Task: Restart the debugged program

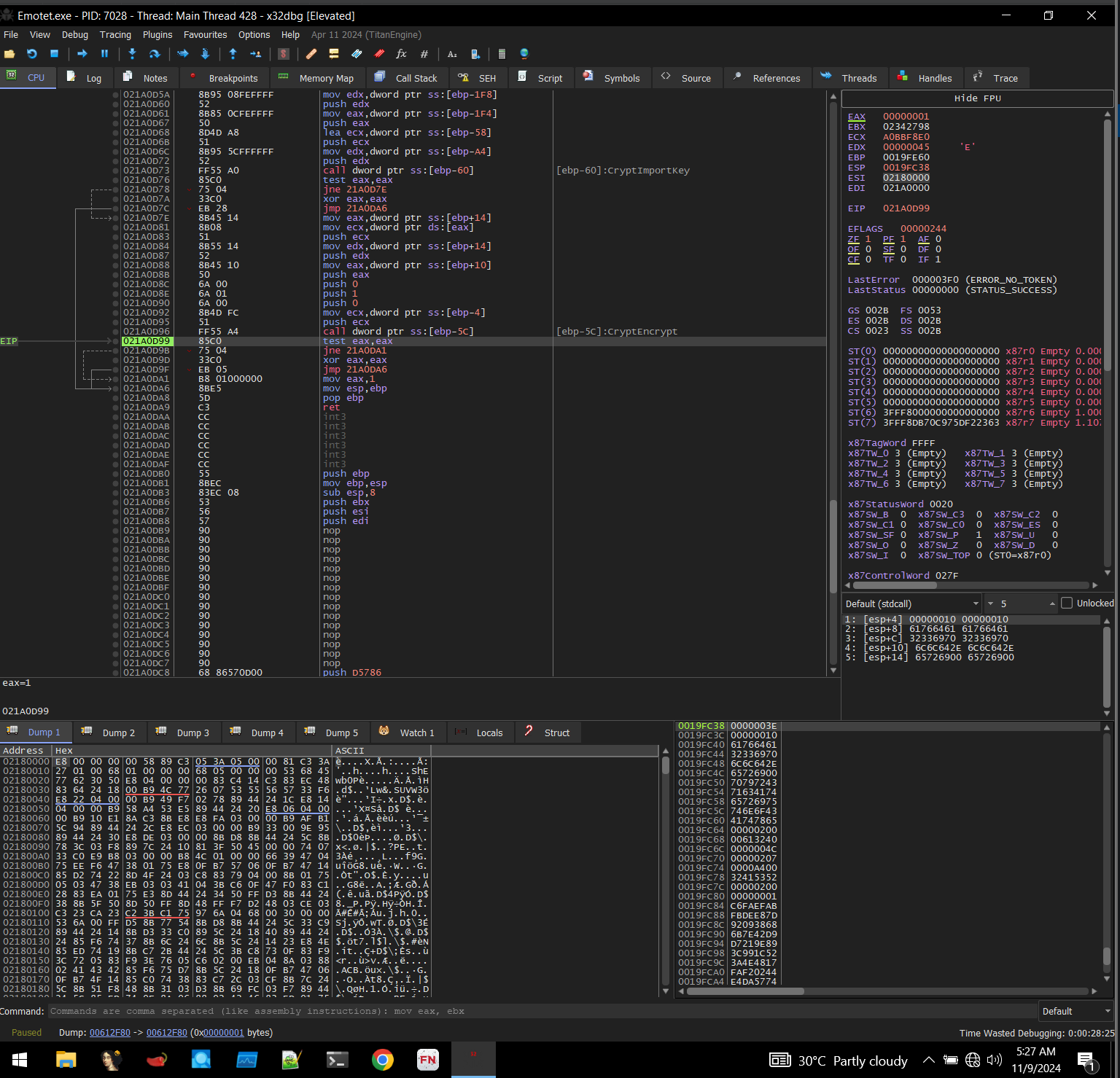Action: 32,54
